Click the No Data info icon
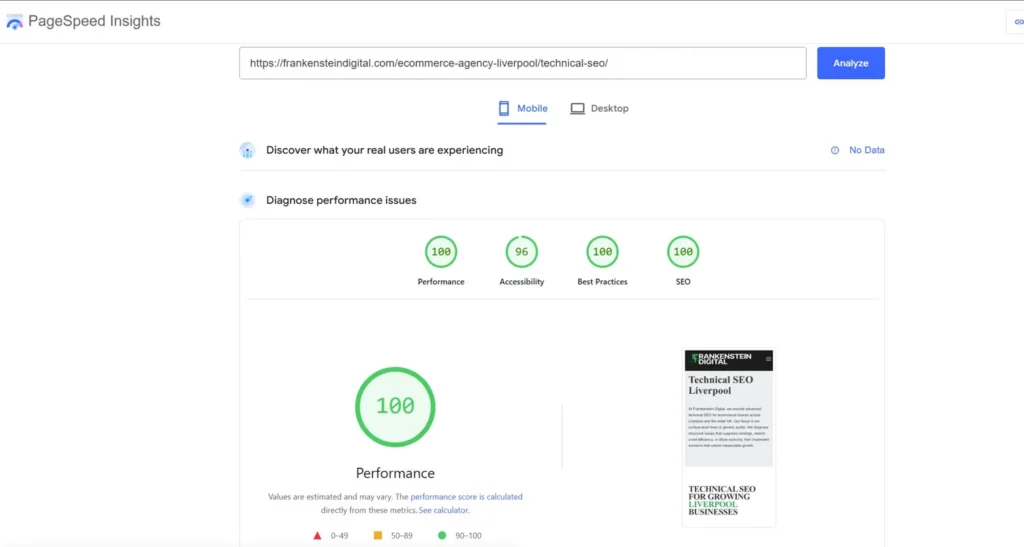Image resolution: width=1024 pixels, height=547 pixels. pyautogui.click(x=835, y=150)
